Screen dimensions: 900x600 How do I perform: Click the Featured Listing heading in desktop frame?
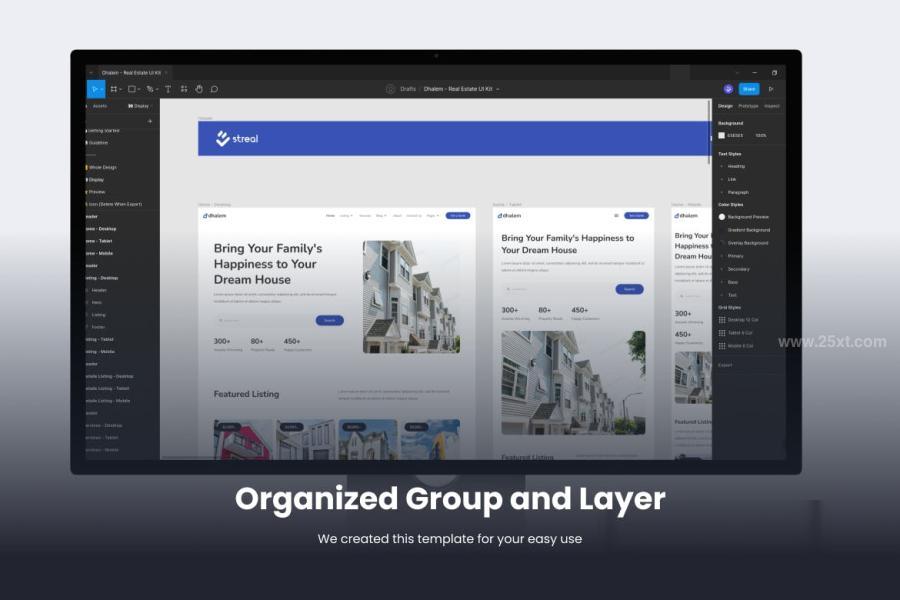pyautogui.click(x=246, y=394)
